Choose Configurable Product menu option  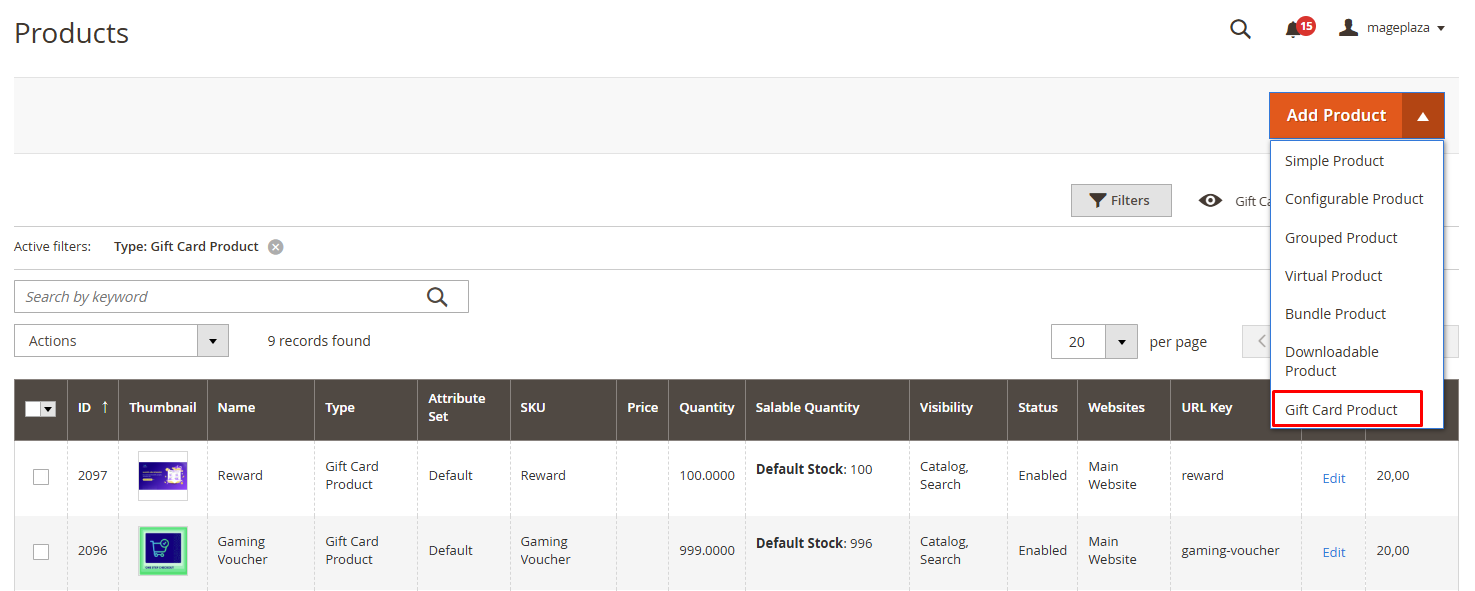pyautogui.click(x=1354, y=199)
